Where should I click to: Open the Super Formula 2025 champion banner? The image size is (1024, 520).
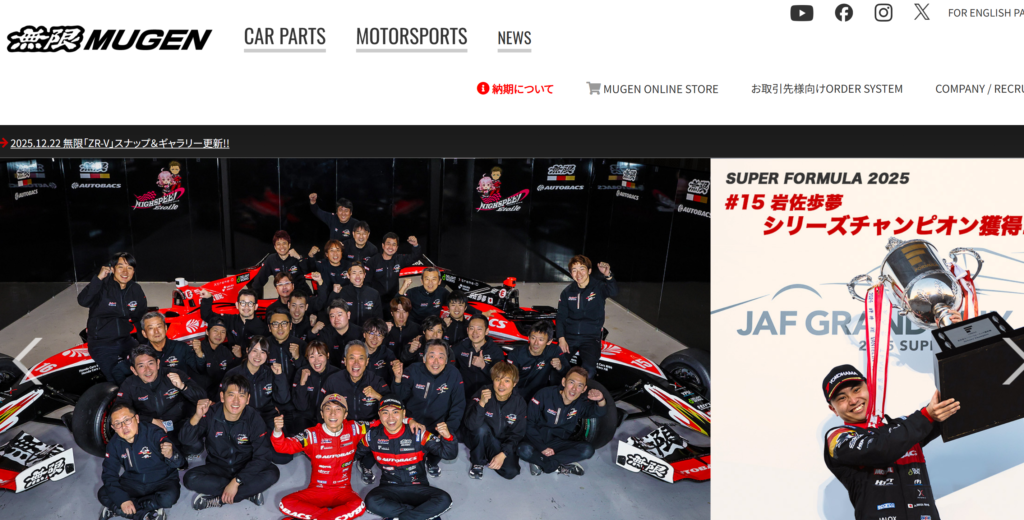tap(867, 339)
